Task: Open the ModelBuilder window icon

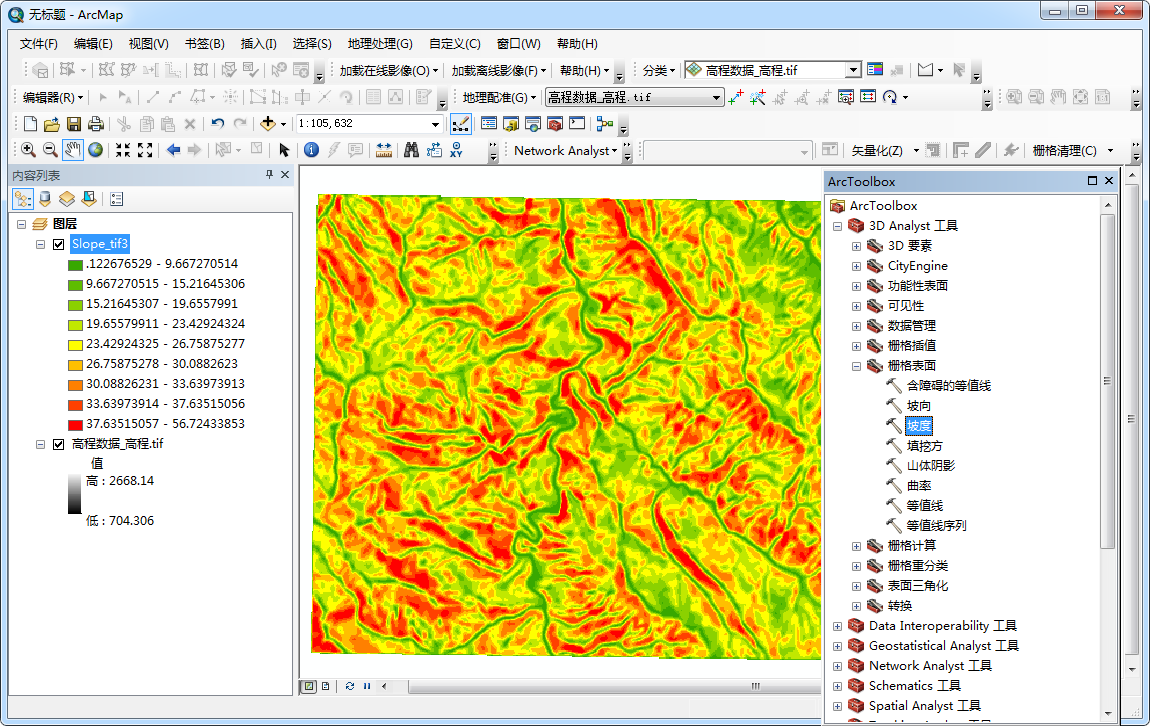Action: coord(605,124)
